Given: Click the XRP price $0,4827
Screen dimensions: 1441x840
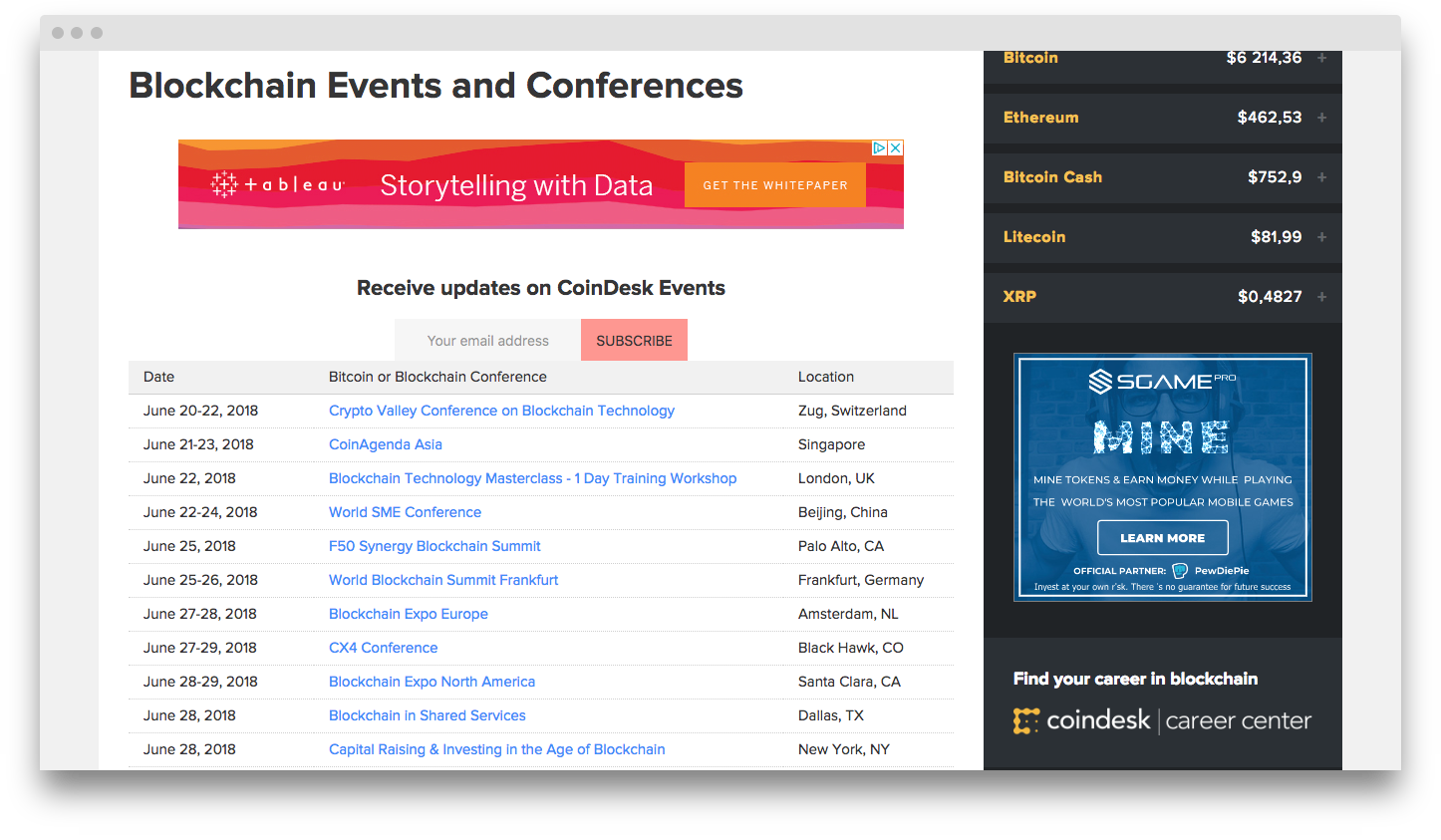Looking at the screenshot, I should [1270, 297].
